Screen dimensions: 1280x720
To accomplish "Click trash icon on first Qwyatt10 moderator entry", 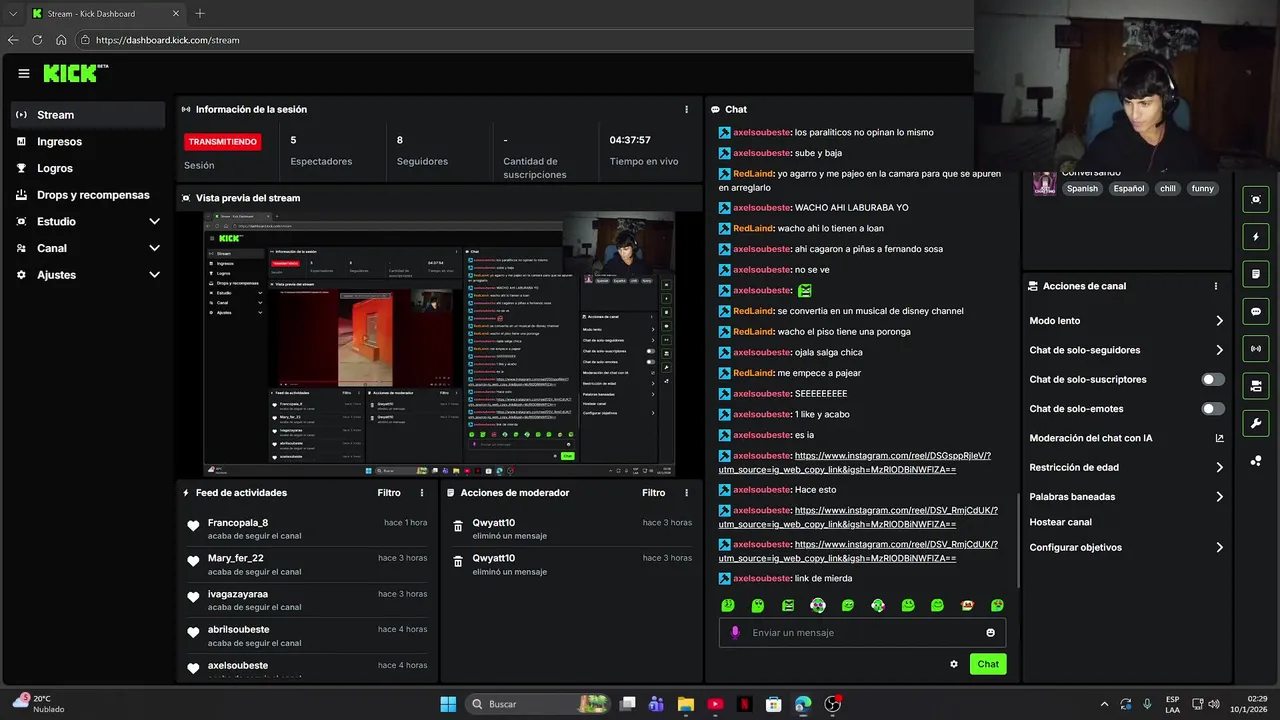I will coord(458,526).
